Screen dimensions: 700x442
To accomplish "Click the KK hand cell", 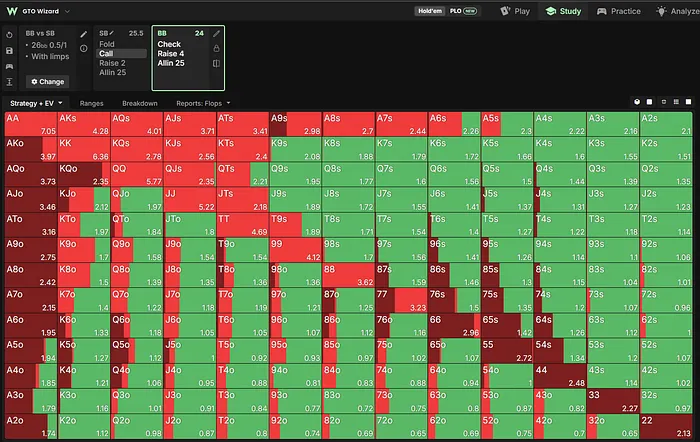I will [x=84, y=149].
